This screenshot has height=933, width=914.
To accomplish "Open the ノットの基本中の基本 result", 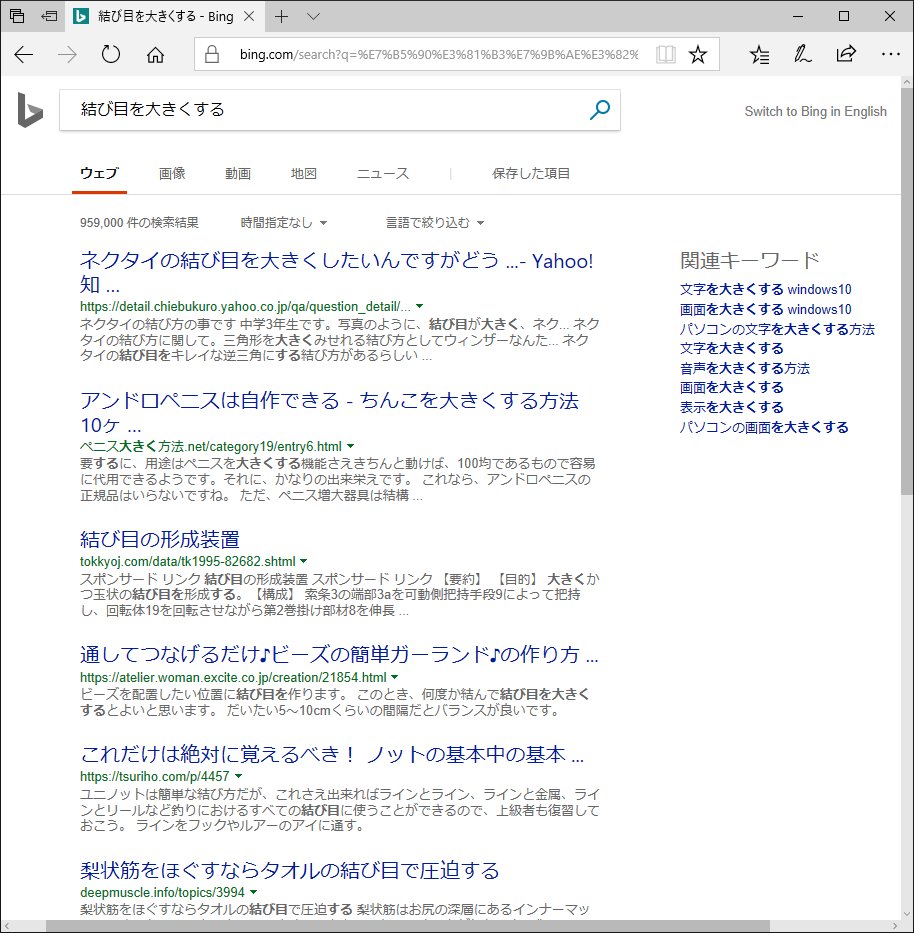I will 332,754.
